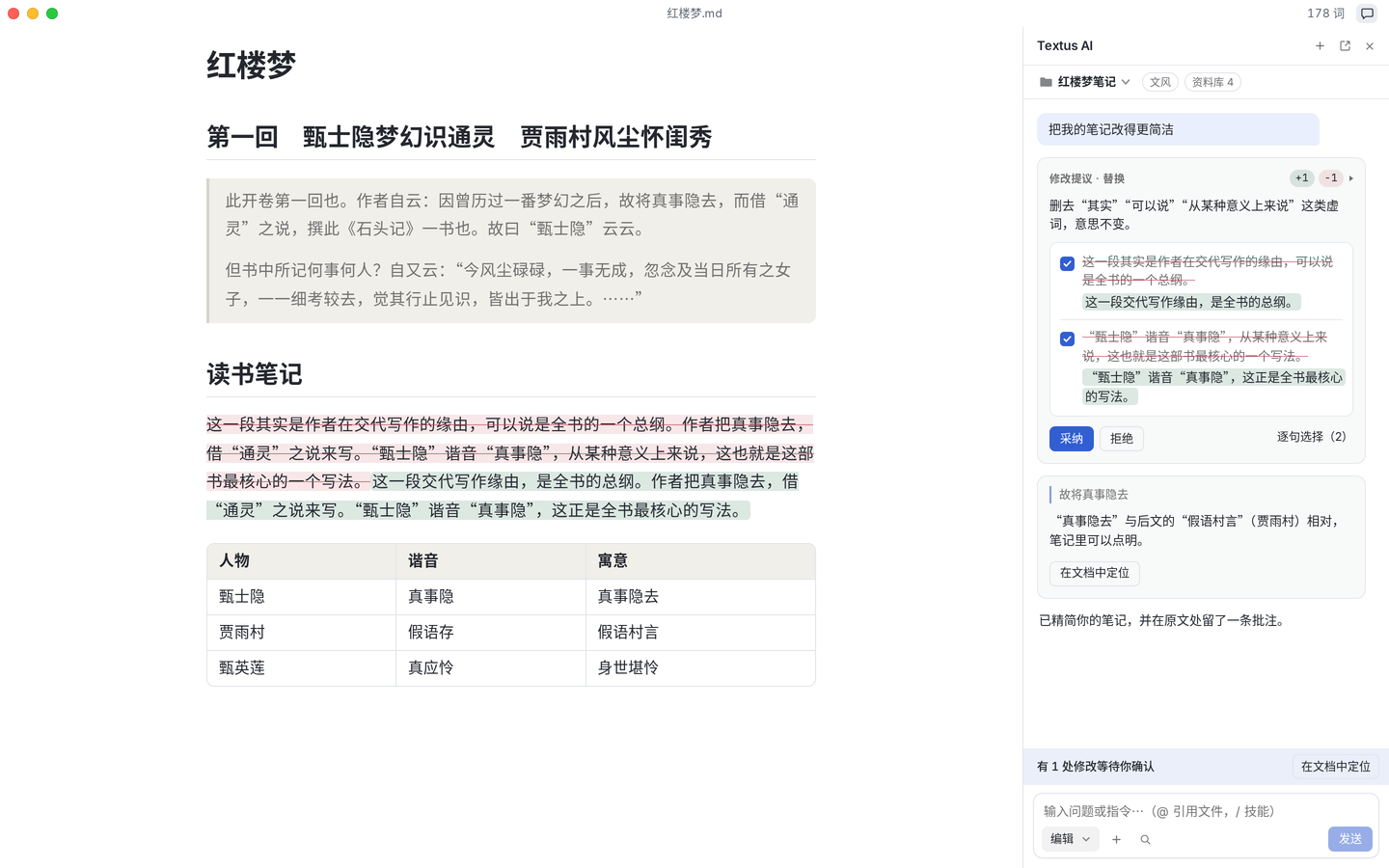Click the table cell 甄士隐
1389x868 pixels.
301,597
